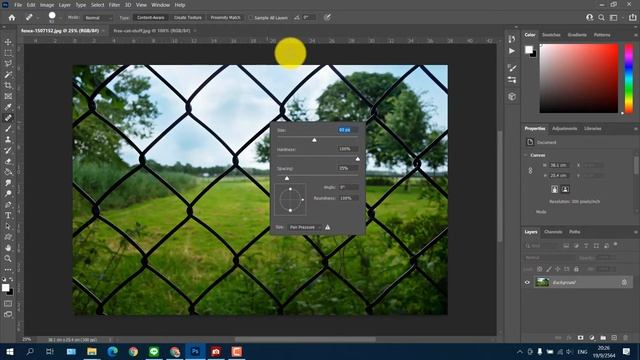
Task: Set portrait canvas orientation
Action: (554, 189)
